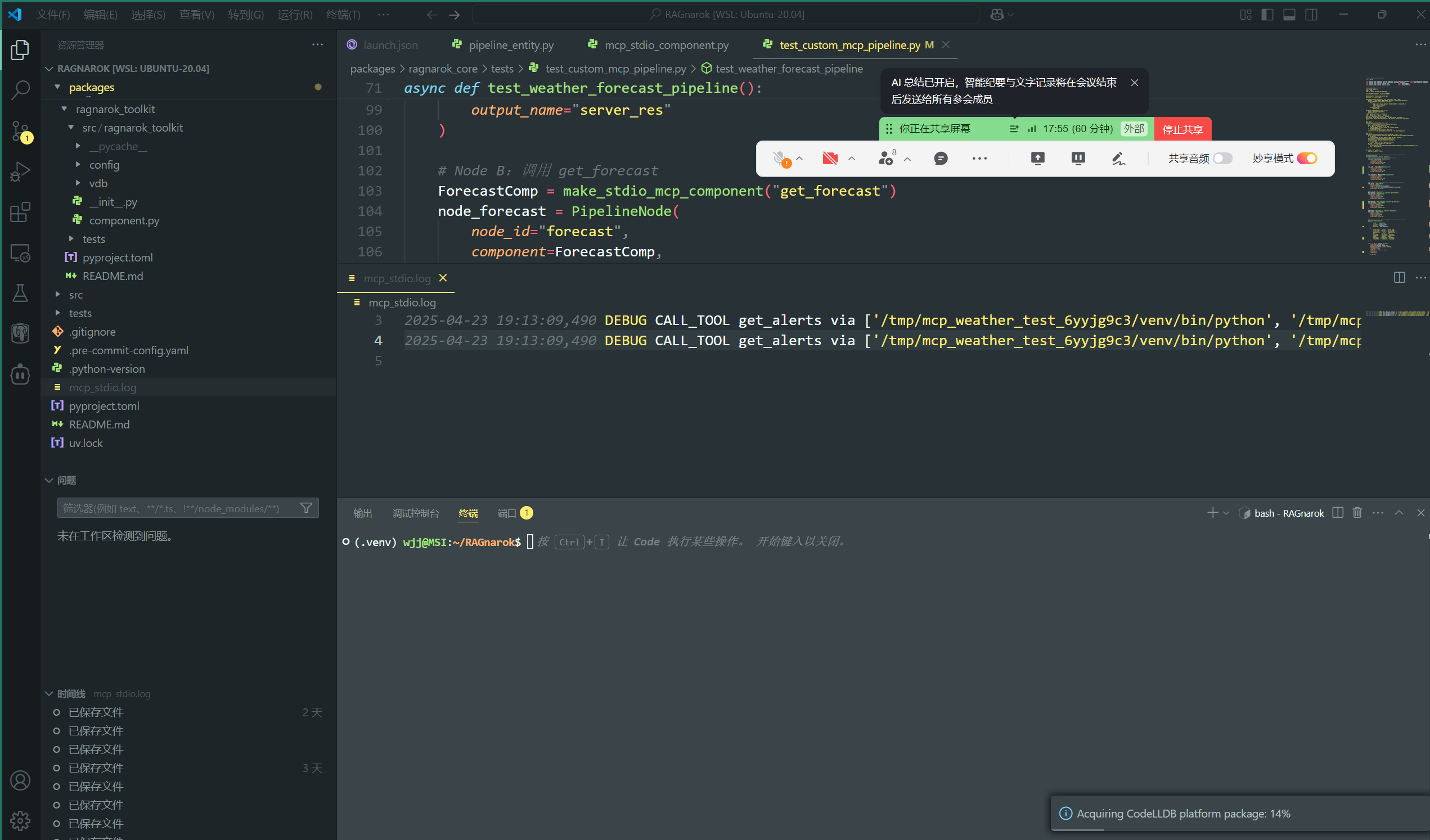Click the Kill Terminal trash icon
1430x840 pixels.
click(1357, 513)
